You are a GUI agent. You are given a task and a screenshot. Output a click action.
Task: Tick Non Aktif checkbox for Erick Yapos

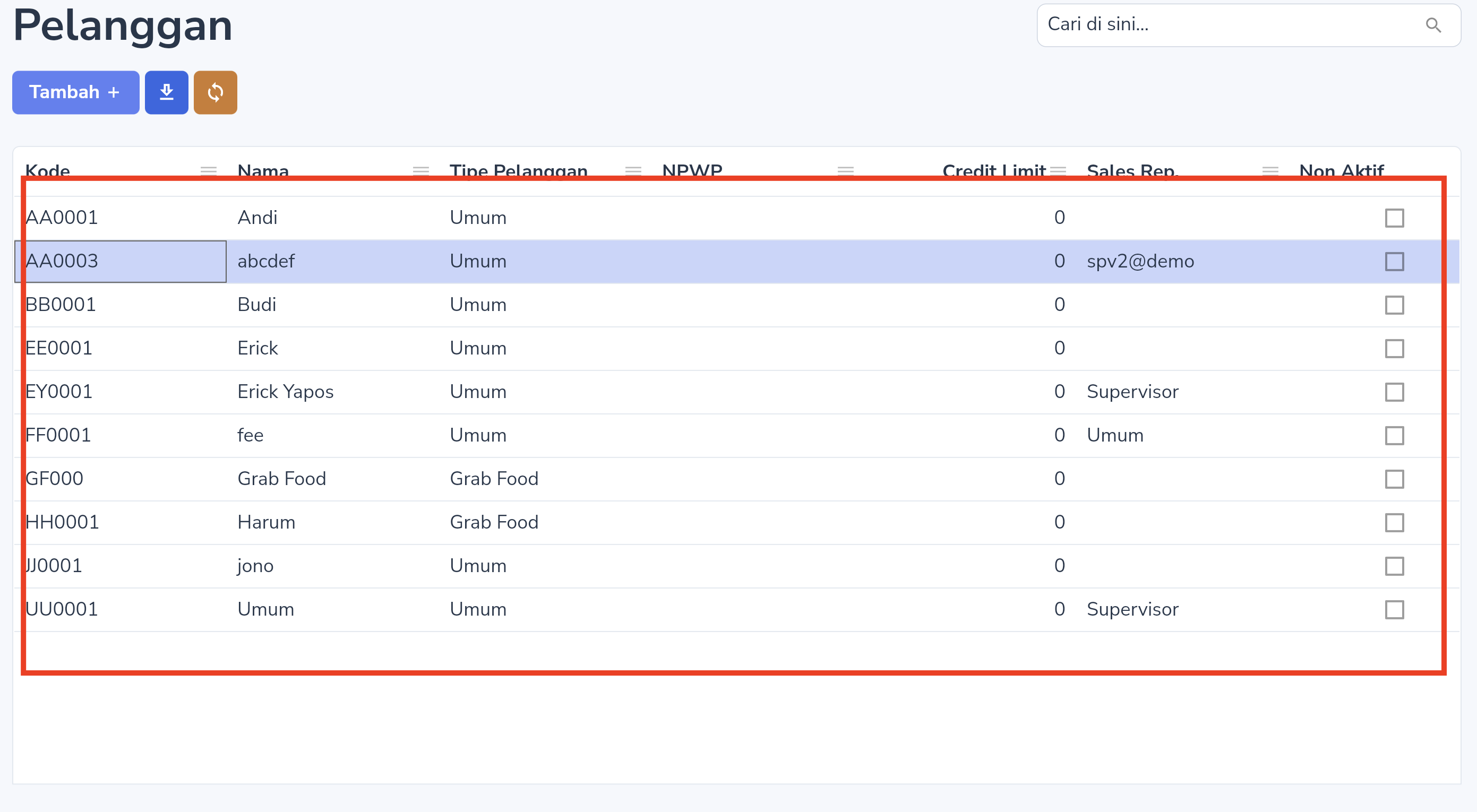pos(1394,392)
